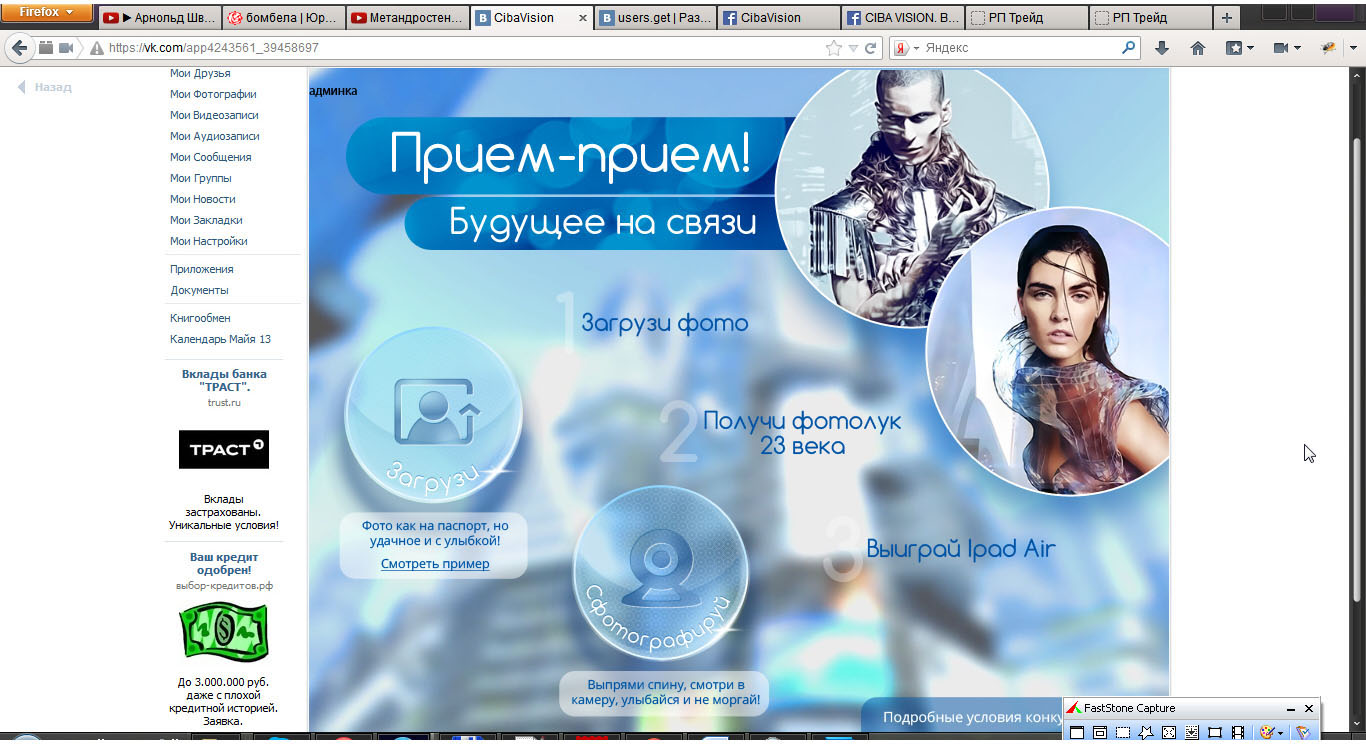Open Документы in sidebar
Screen dimensions: 1366x744
199,290
